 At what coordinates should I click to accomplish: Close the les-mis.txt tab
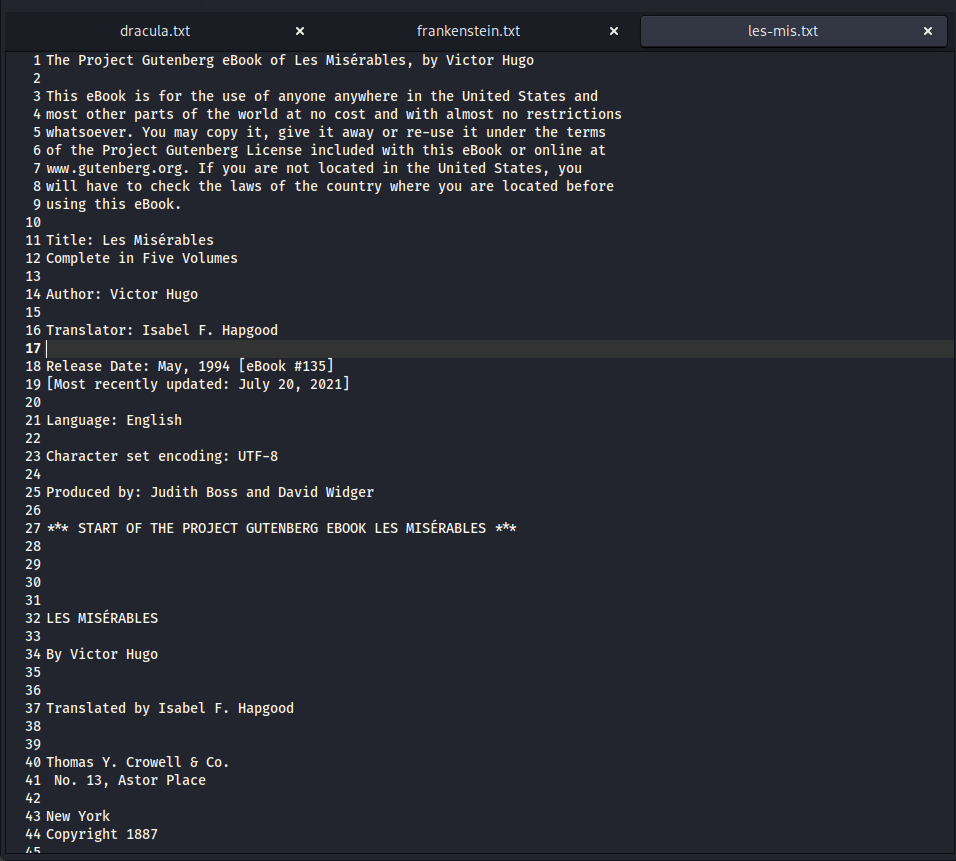(928, 31)
